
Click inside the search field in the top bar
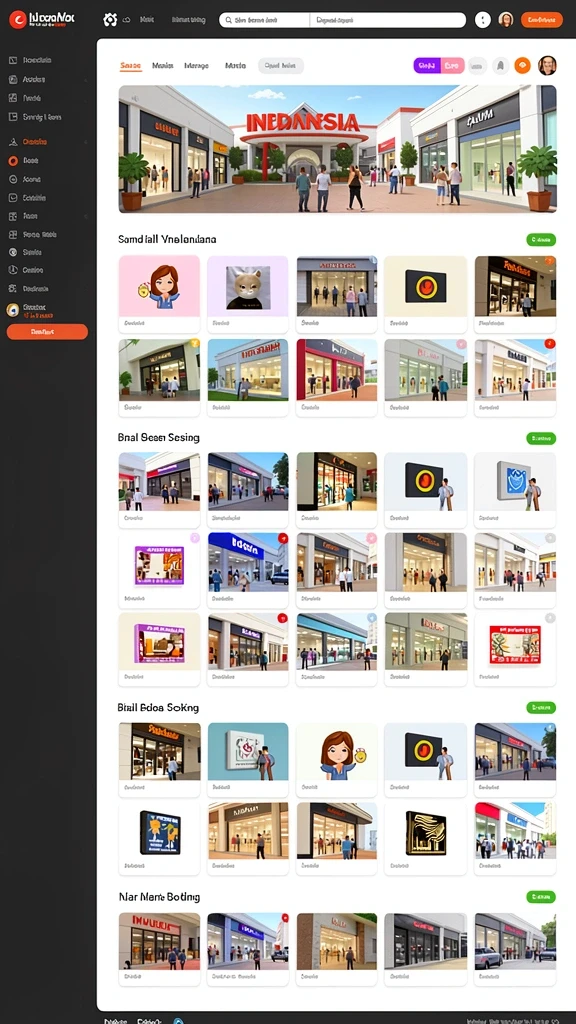coord(264,20)
